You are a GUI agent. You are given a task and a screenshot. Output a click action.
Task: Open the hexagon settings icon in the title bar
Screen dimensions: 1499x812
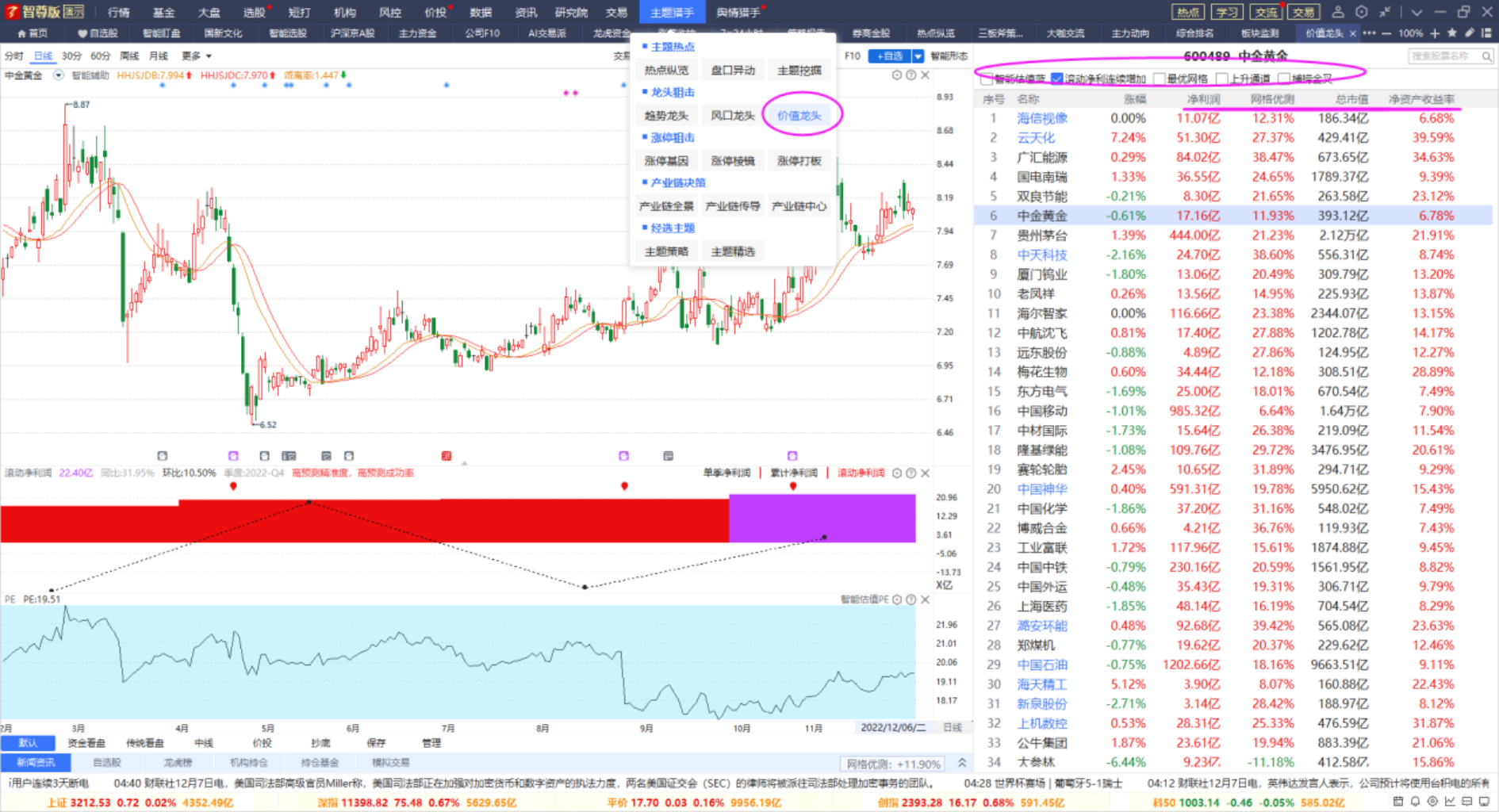point(1362,12)
